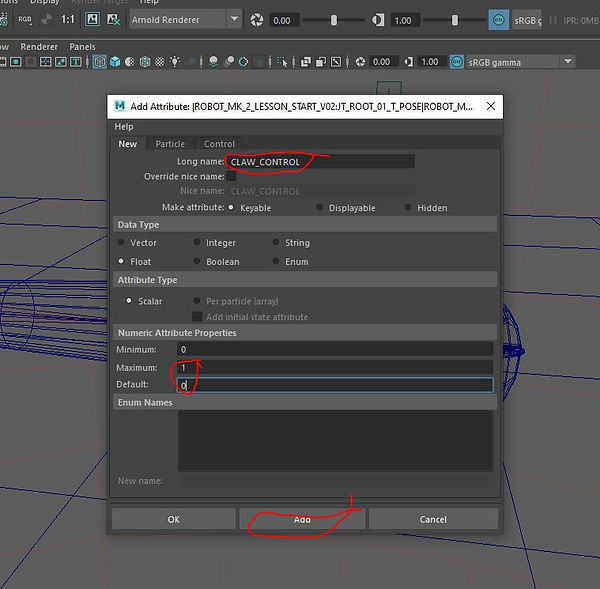Screen dimensions: 600x589
Task: Close the Add Attribute dialog
Action: click(491, 106)
